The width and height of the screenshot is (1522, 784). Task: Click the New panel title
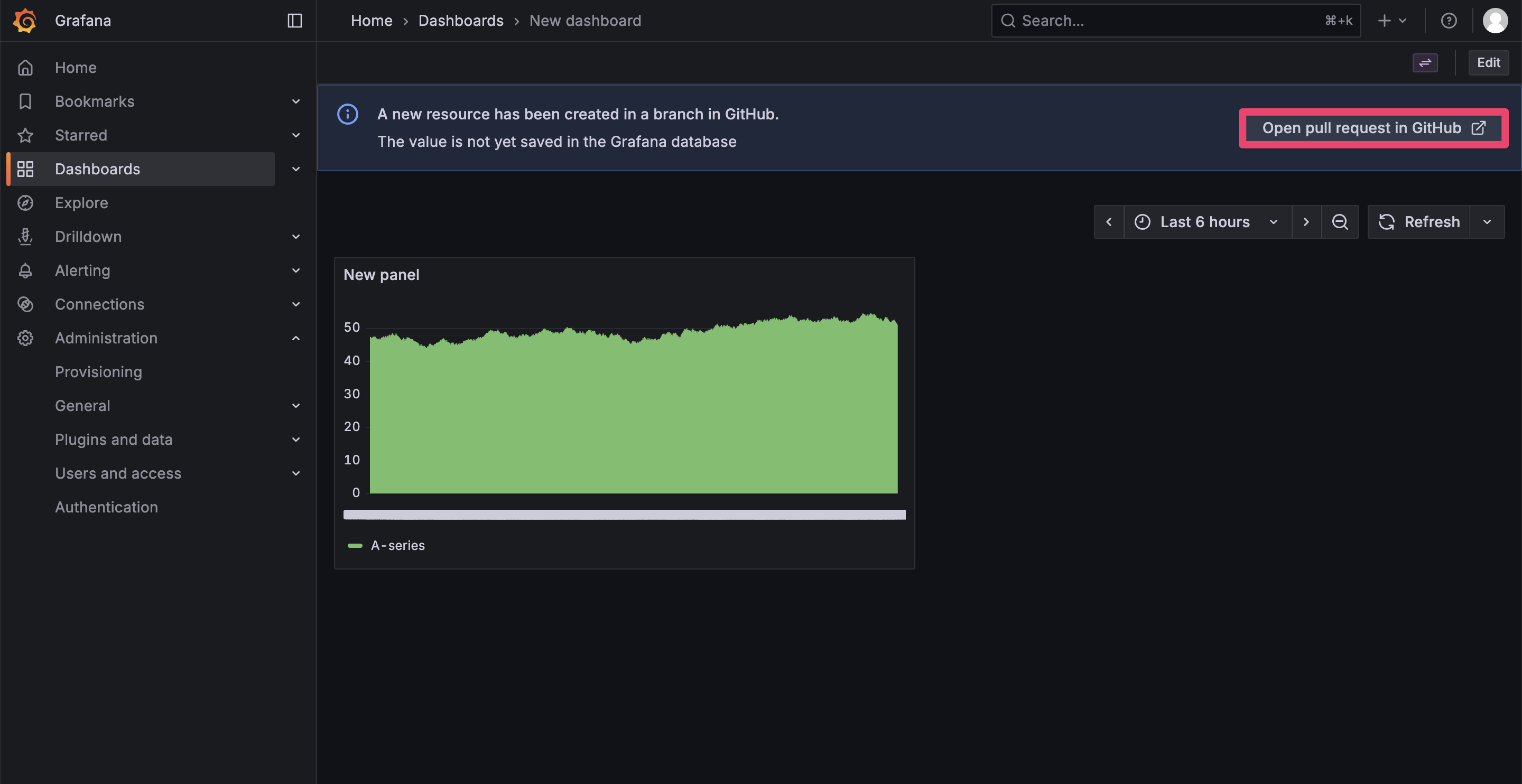pos(382,275)
